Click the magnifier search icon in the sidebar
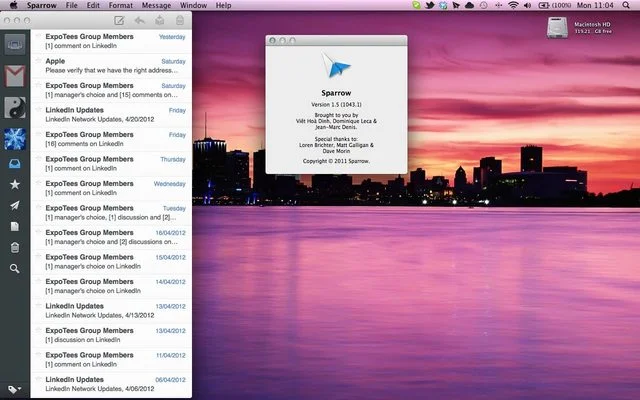This screenshot has width=640, height=400. pos(15,269)
